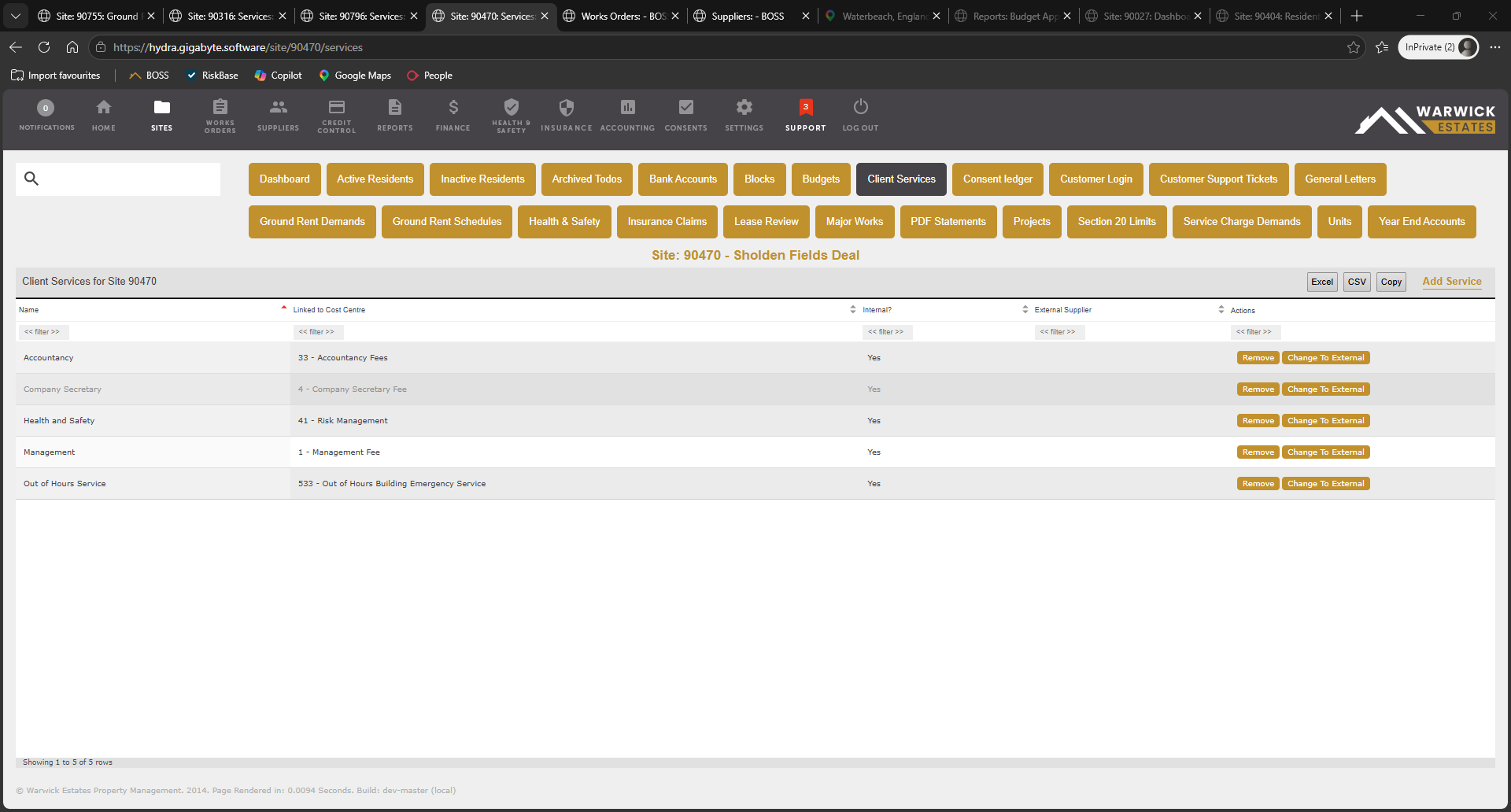This screenshot has width=1511, height=812.
Task: Open Credit Control card icon
Action: [x=337, y=106]
